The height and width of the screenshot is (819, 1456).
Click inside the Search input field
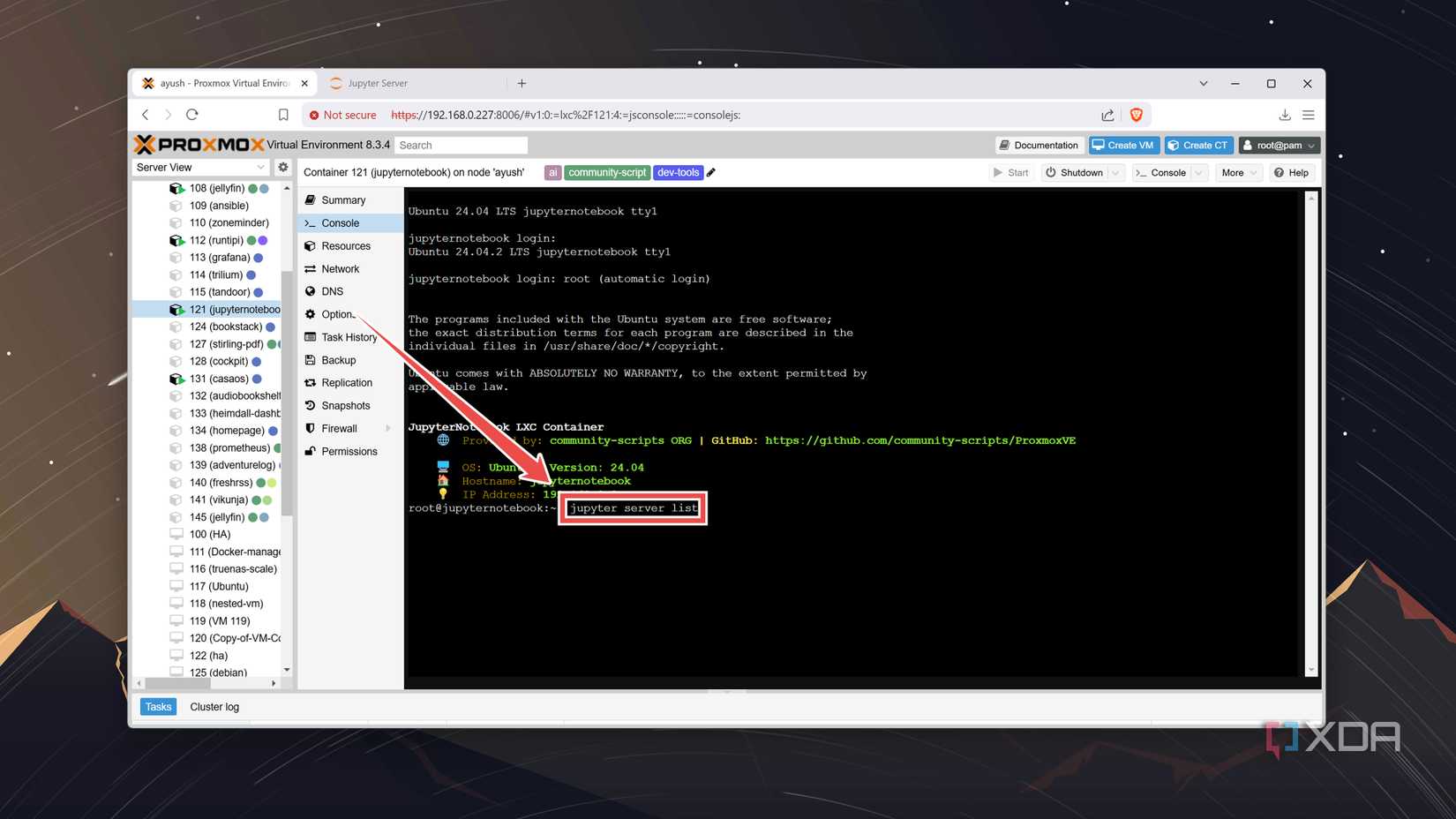pos(461,145)
